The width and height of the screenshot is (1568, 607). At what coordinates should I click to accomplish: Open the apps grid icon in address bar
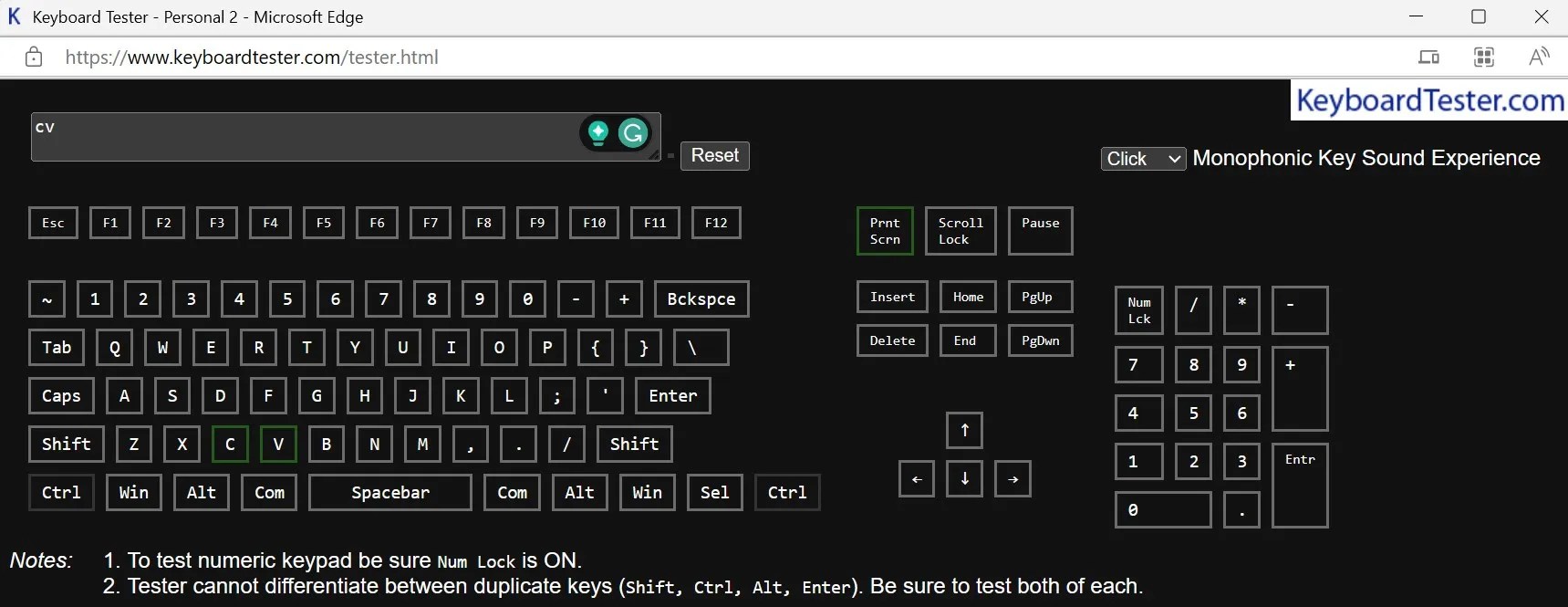1484,58
